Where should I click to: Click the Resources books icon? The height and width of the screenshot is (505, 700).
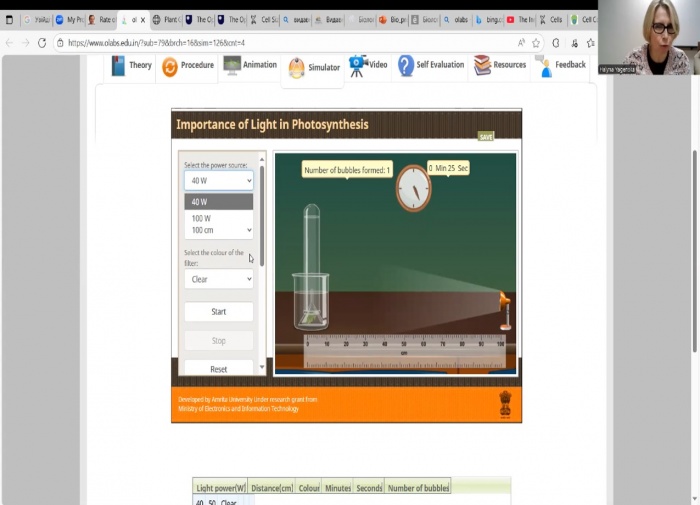pyautogui.click(x=483, y=66)
